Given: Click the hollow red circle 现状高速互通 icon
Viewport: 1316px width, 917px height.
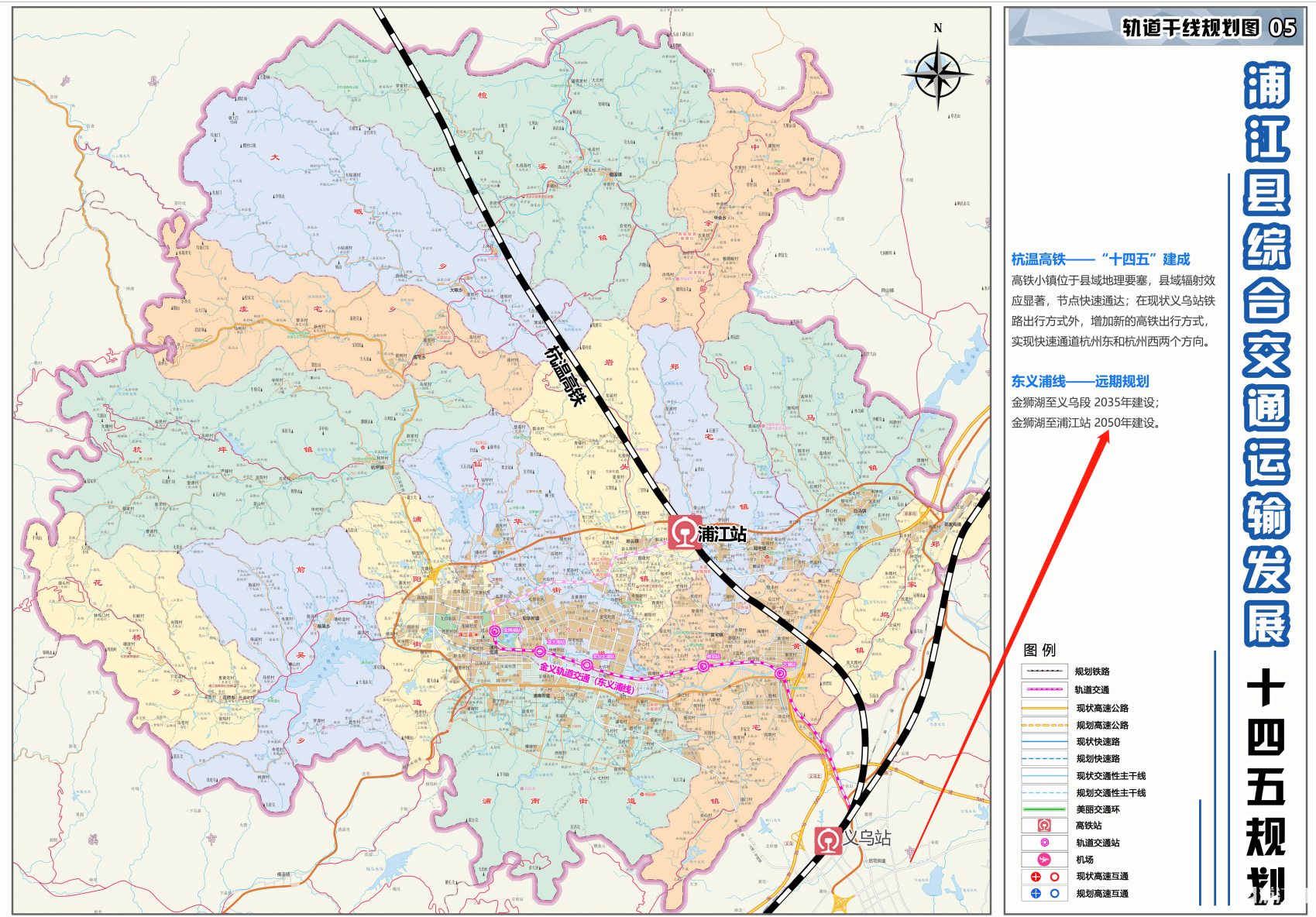Looking at the screenshot, I should click(1054, 877).
